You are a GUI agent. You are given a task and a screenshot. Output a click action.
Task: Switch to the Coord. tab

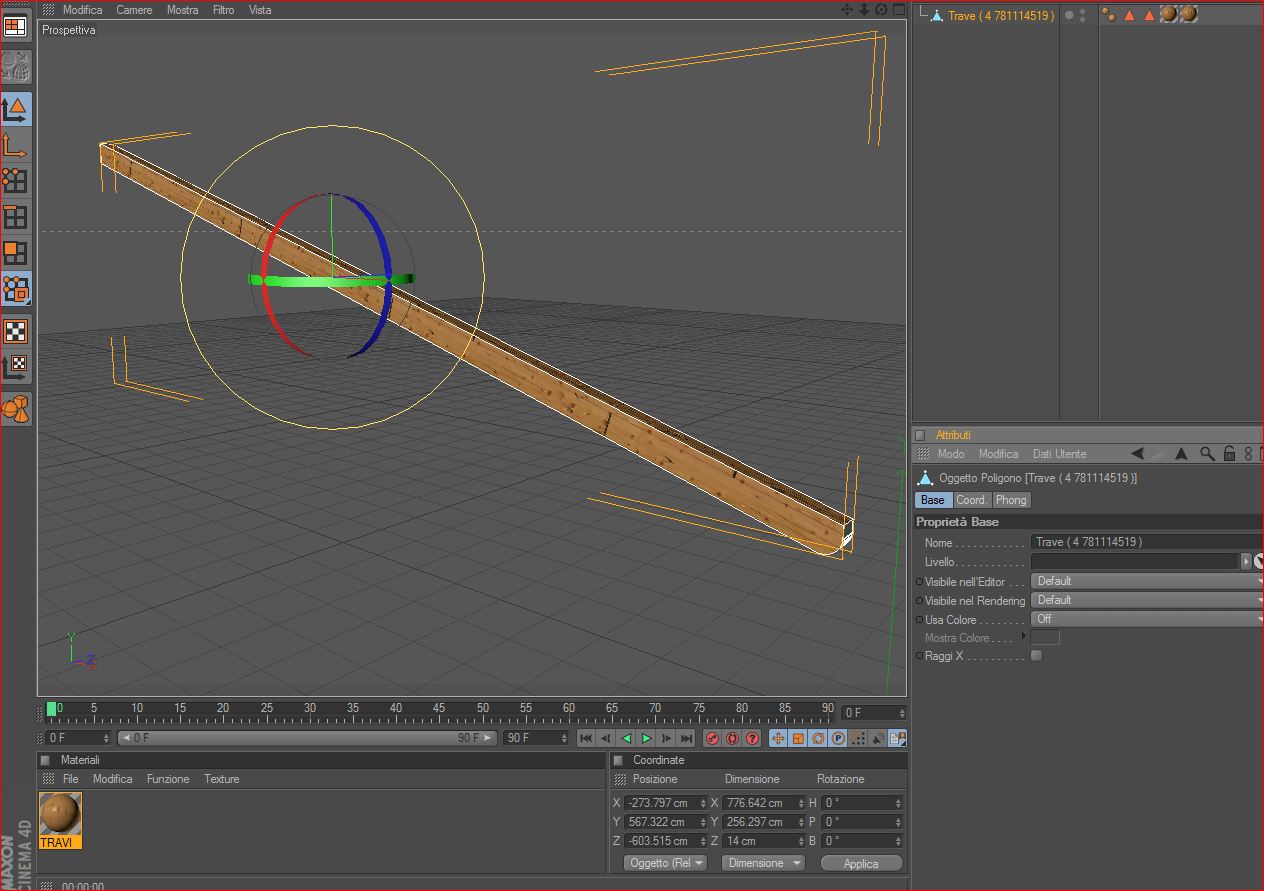click(x=972, y=500)
